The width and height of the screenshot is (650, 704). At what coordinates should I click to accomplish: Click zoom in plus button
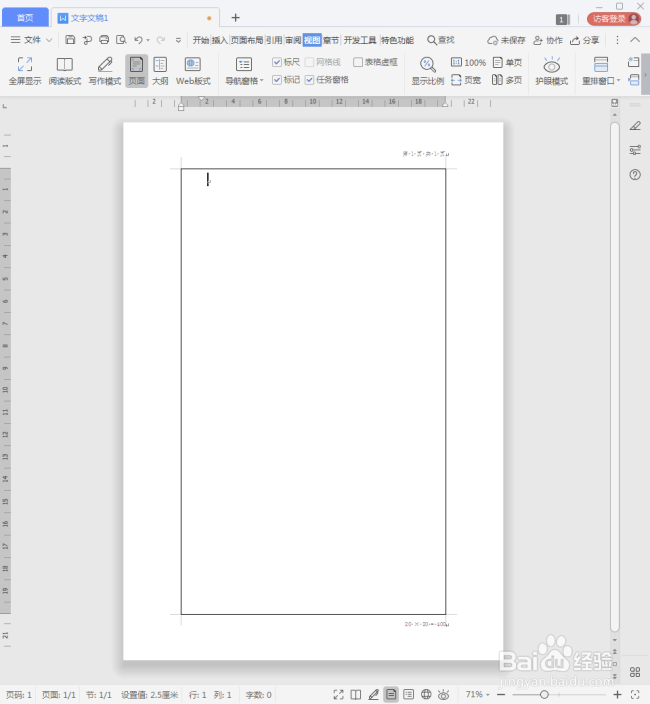click(617, 695)
